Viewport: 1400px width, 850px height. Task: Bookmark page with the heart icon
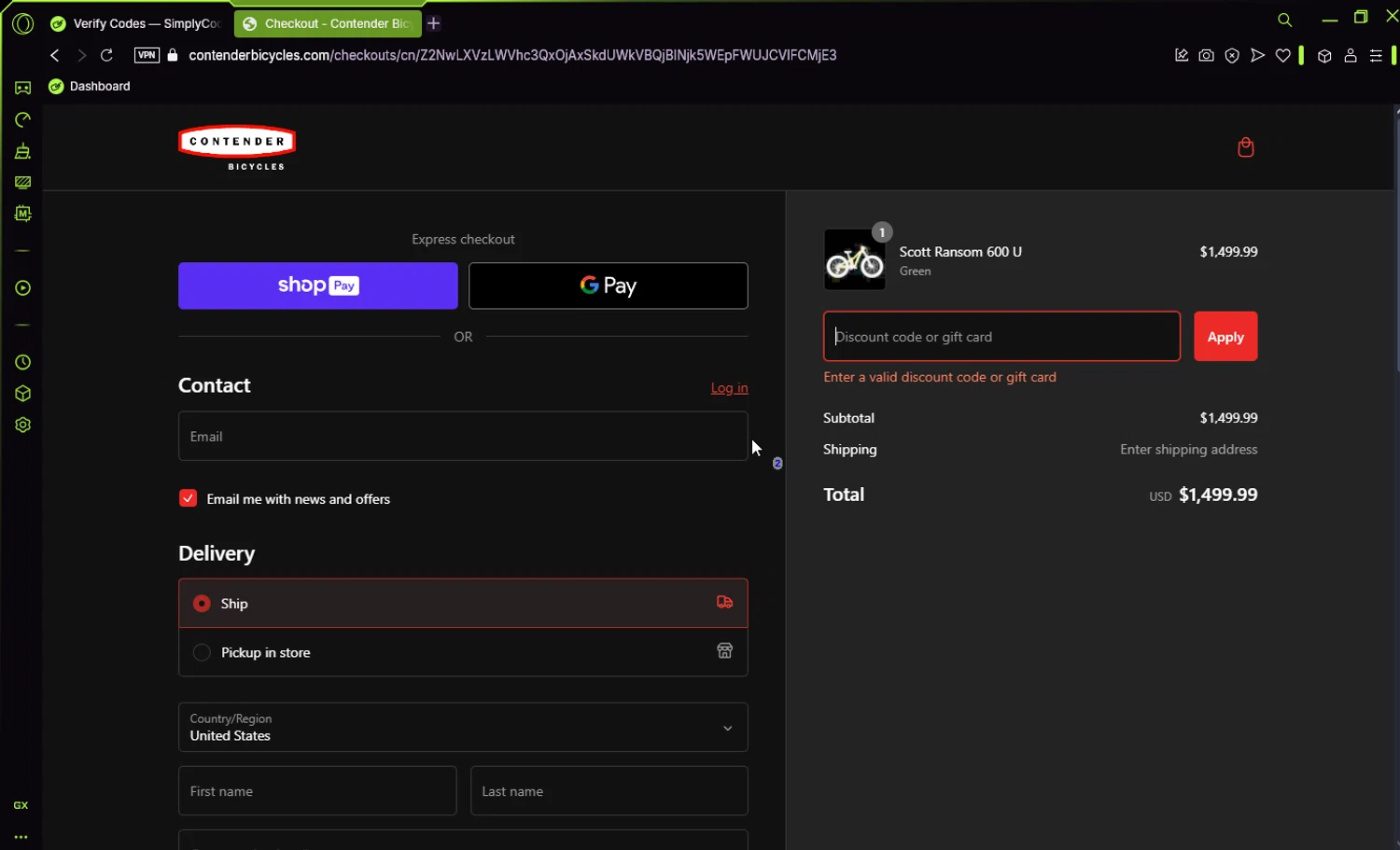click(1283, 56)
